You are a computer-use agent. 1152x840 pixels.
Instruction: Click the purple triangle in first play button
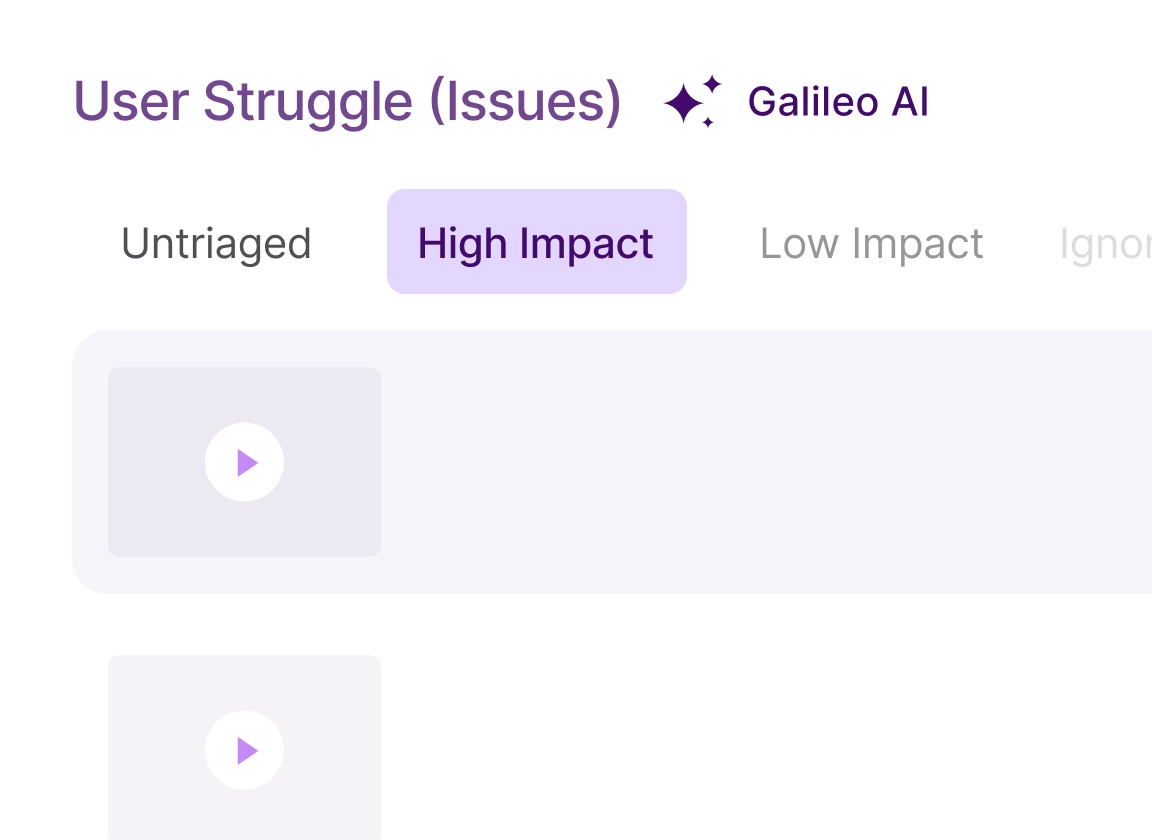click(x=247, y=463)
